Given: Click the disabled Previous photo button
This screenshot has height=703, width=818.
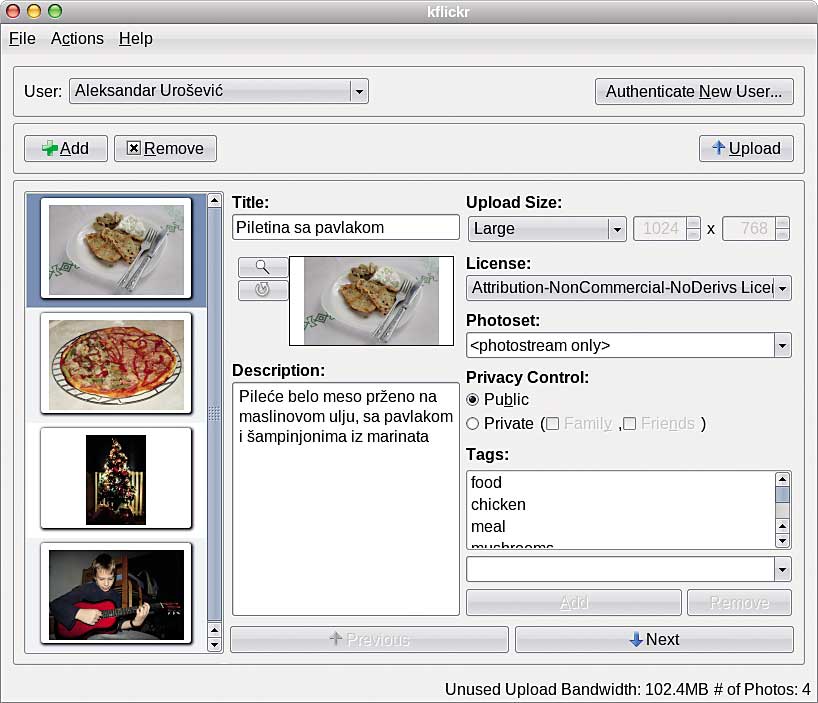Looking at the screenshot, I should tap(369, 639).
